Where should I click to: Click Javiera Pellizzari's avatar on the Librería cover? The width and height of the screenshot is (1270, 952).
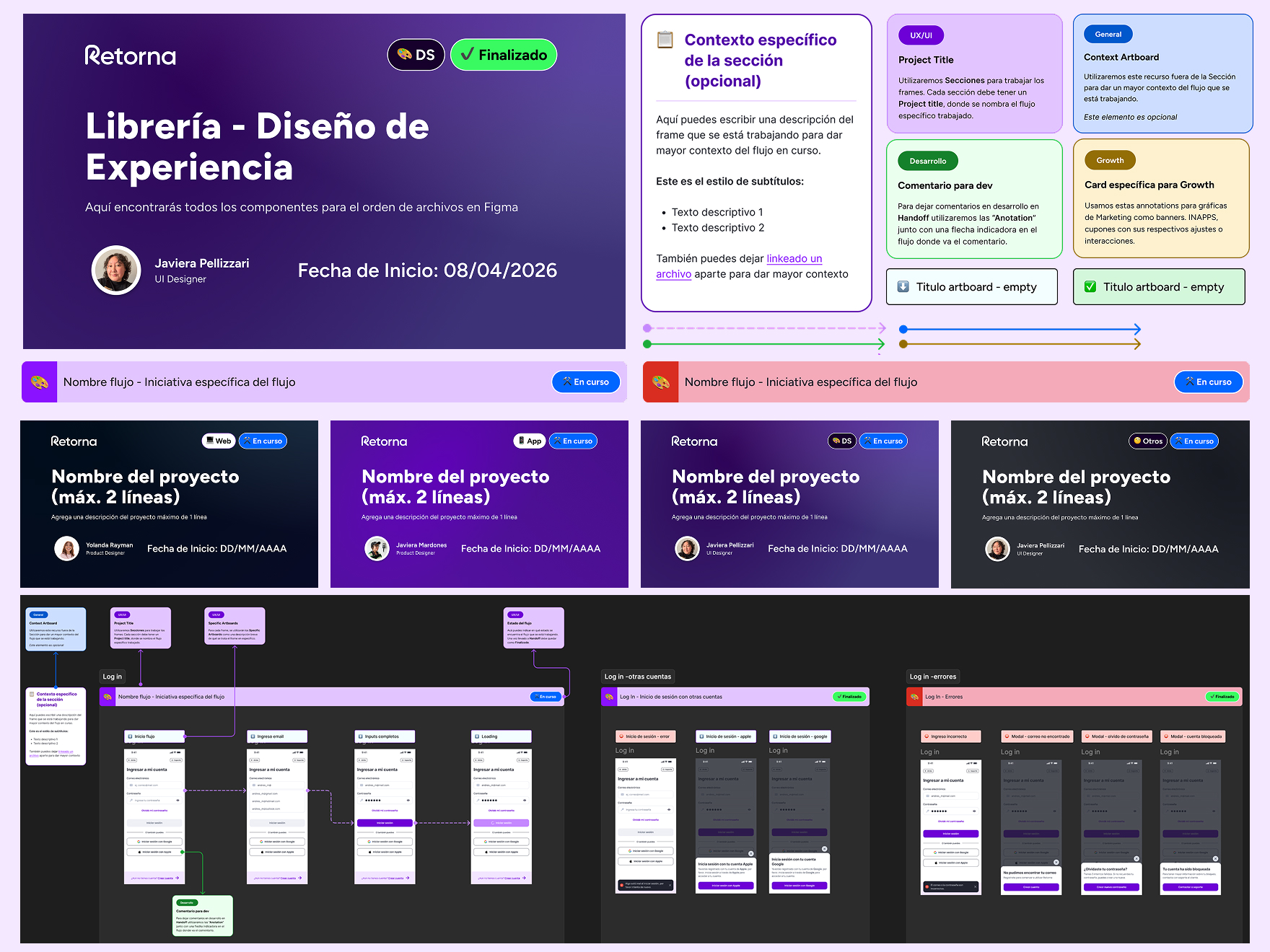[x=116, y=270]
